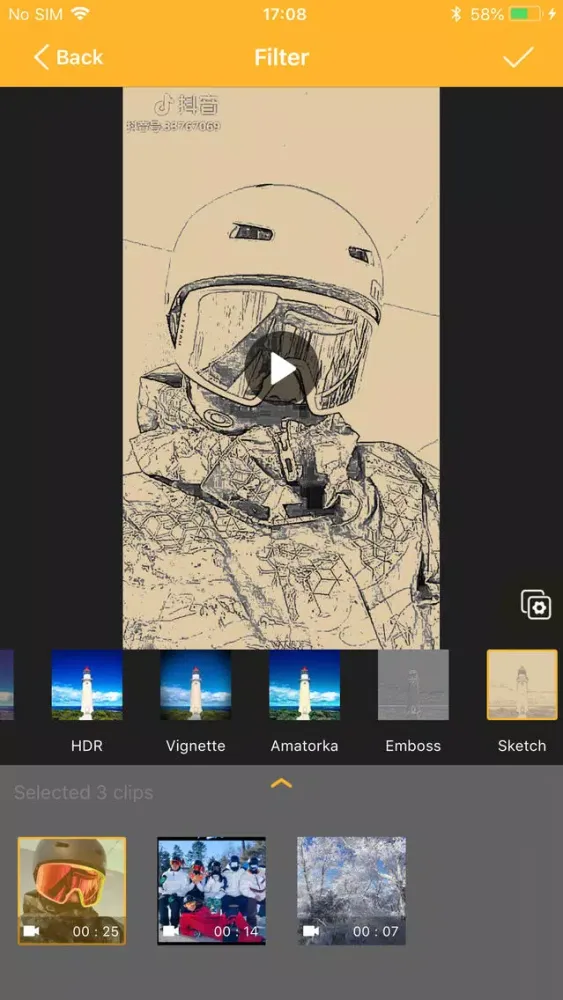Select the HDR filter thumbnail
Image resolution: width=563 pixels, height=1000 pixels.
87,685
